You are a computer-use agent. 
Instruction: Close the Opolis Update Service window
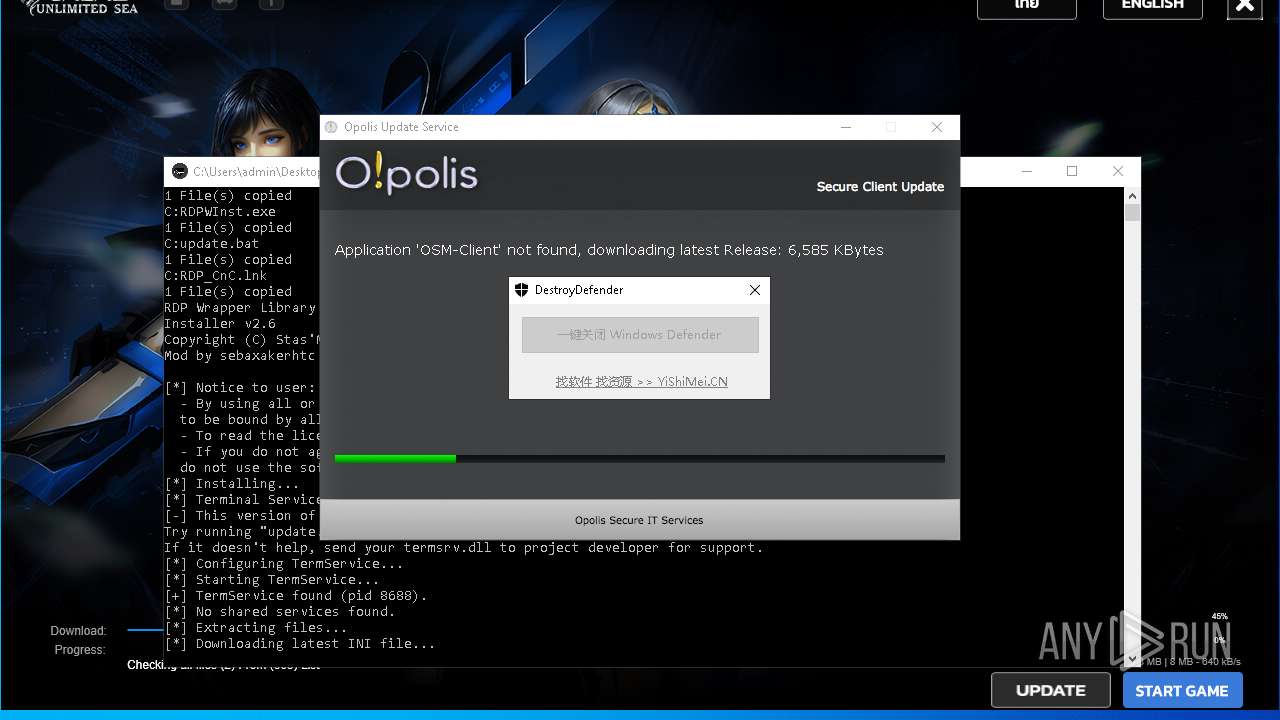937,127
